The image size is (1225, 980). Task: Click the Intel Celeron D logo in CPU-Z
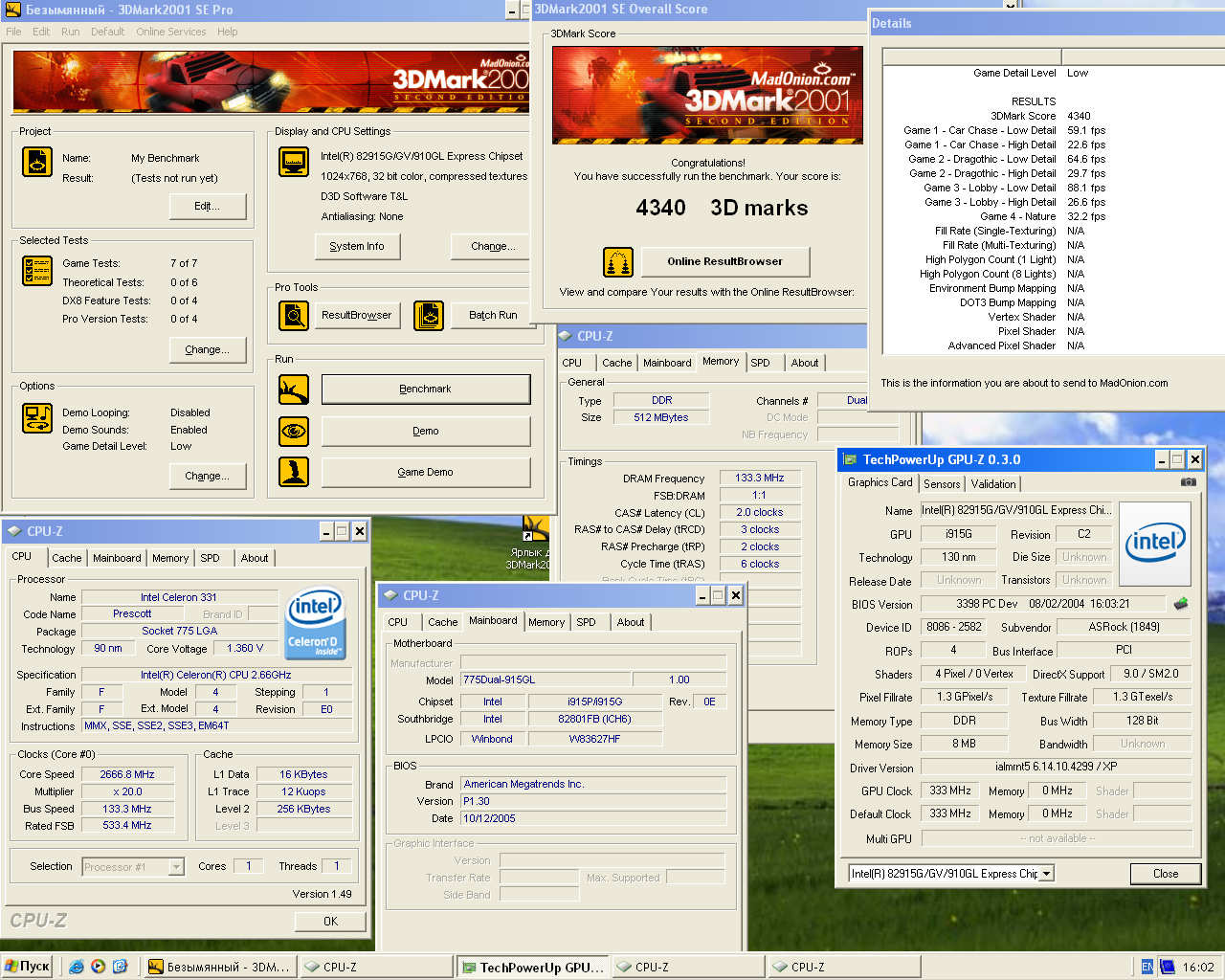[x=315, y=622]
